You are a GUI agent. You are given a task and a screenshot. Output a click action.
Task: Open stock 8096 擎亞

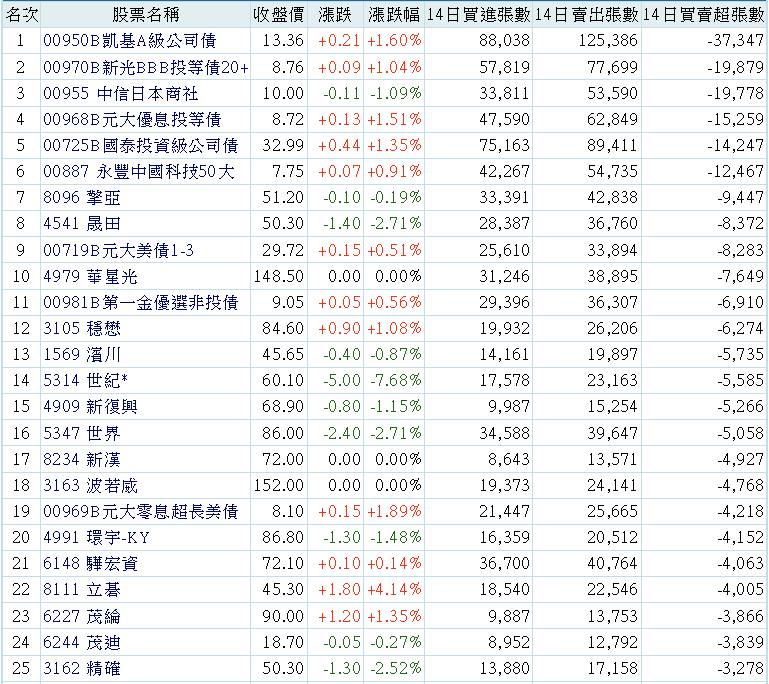[82, 198]
